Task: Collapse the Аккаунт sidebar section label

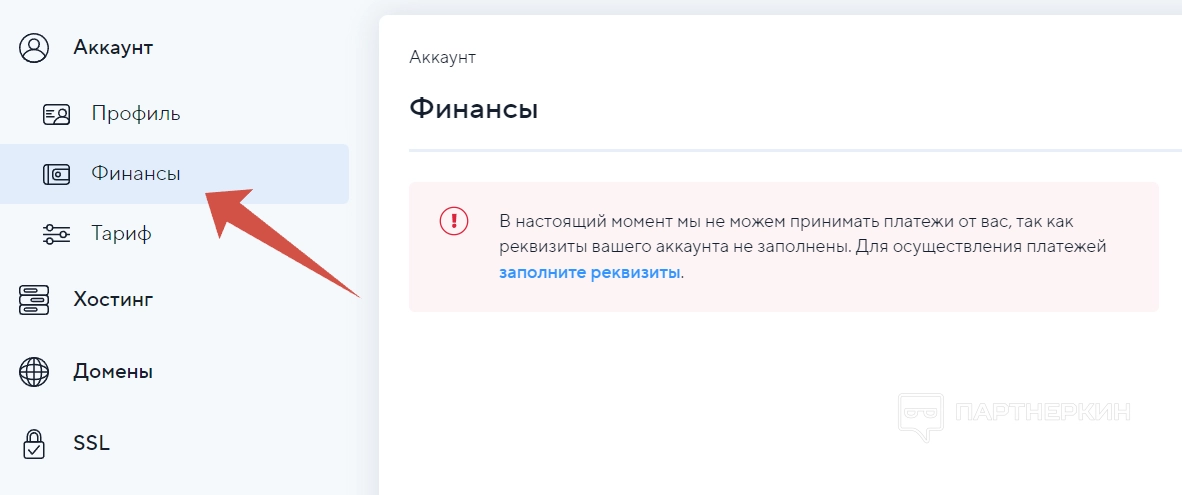Action: [113, 47]
